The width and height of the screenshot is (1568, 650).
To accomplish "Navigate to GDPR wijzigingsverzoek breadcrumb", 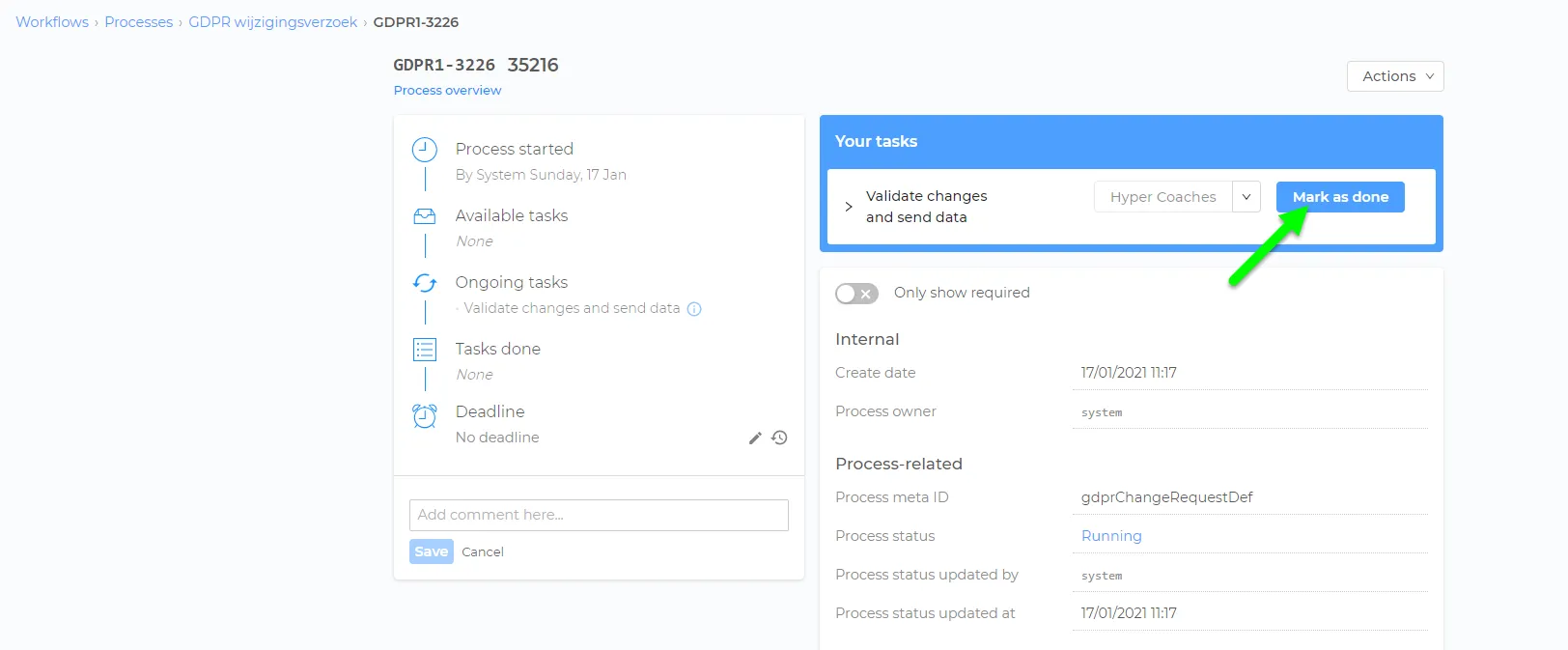I will 273,22.
